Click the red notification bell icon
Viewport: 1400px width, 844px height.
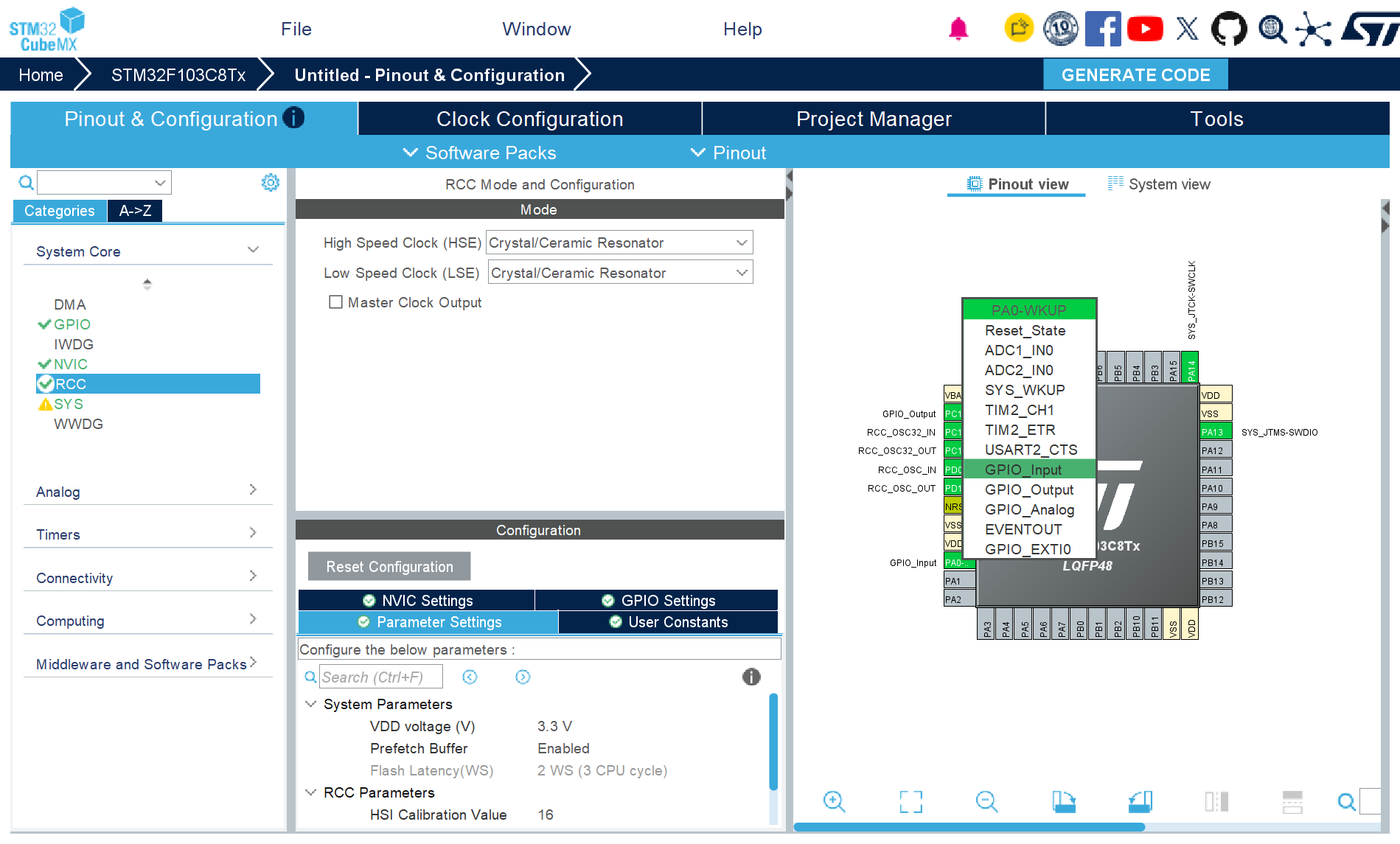(958, 29)
